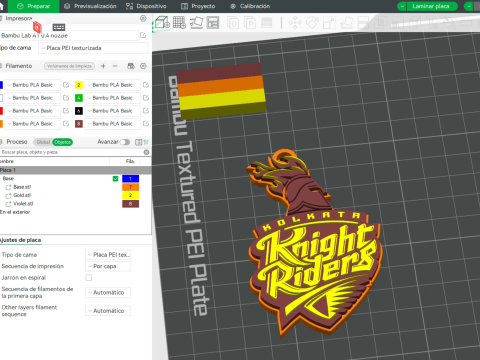The image size is (480, 360).
Task: Clear the object search field
Action: [146, 152]
